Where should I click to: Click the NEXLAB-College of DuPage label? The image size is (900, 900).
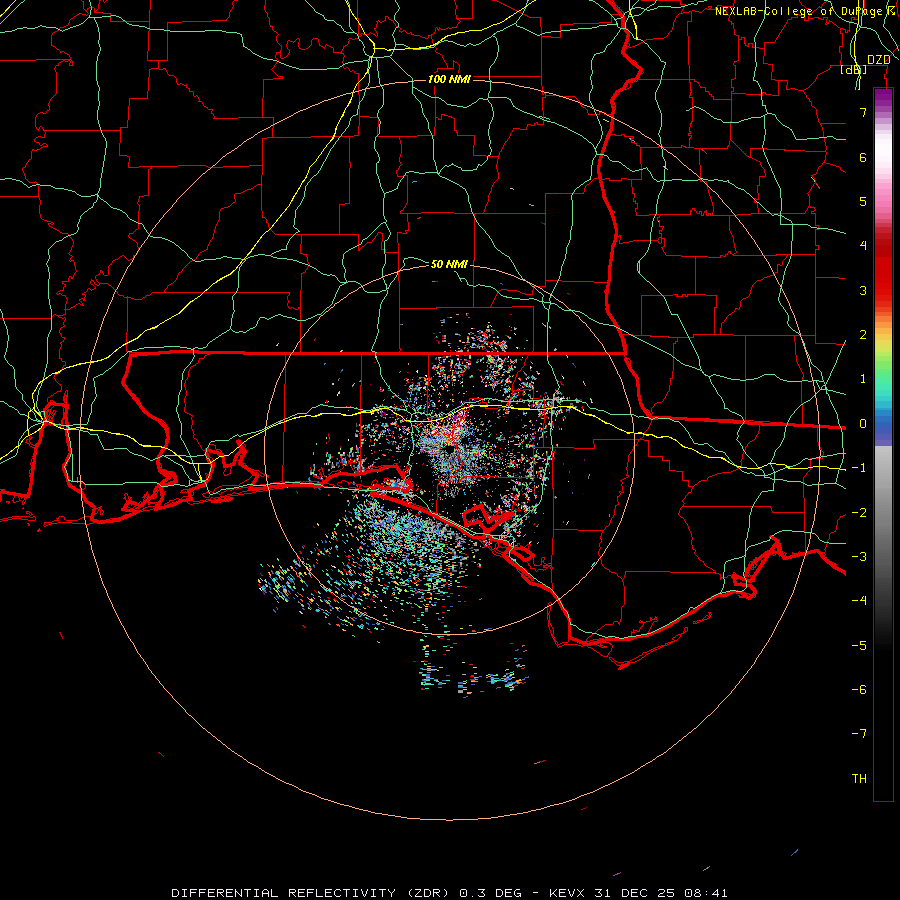[798, 11]
